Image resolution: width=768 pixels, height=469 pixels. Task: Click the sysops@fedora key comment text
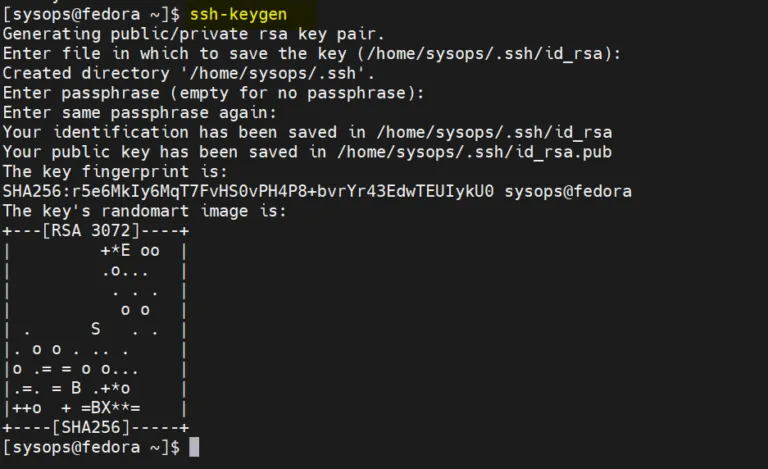568,191
